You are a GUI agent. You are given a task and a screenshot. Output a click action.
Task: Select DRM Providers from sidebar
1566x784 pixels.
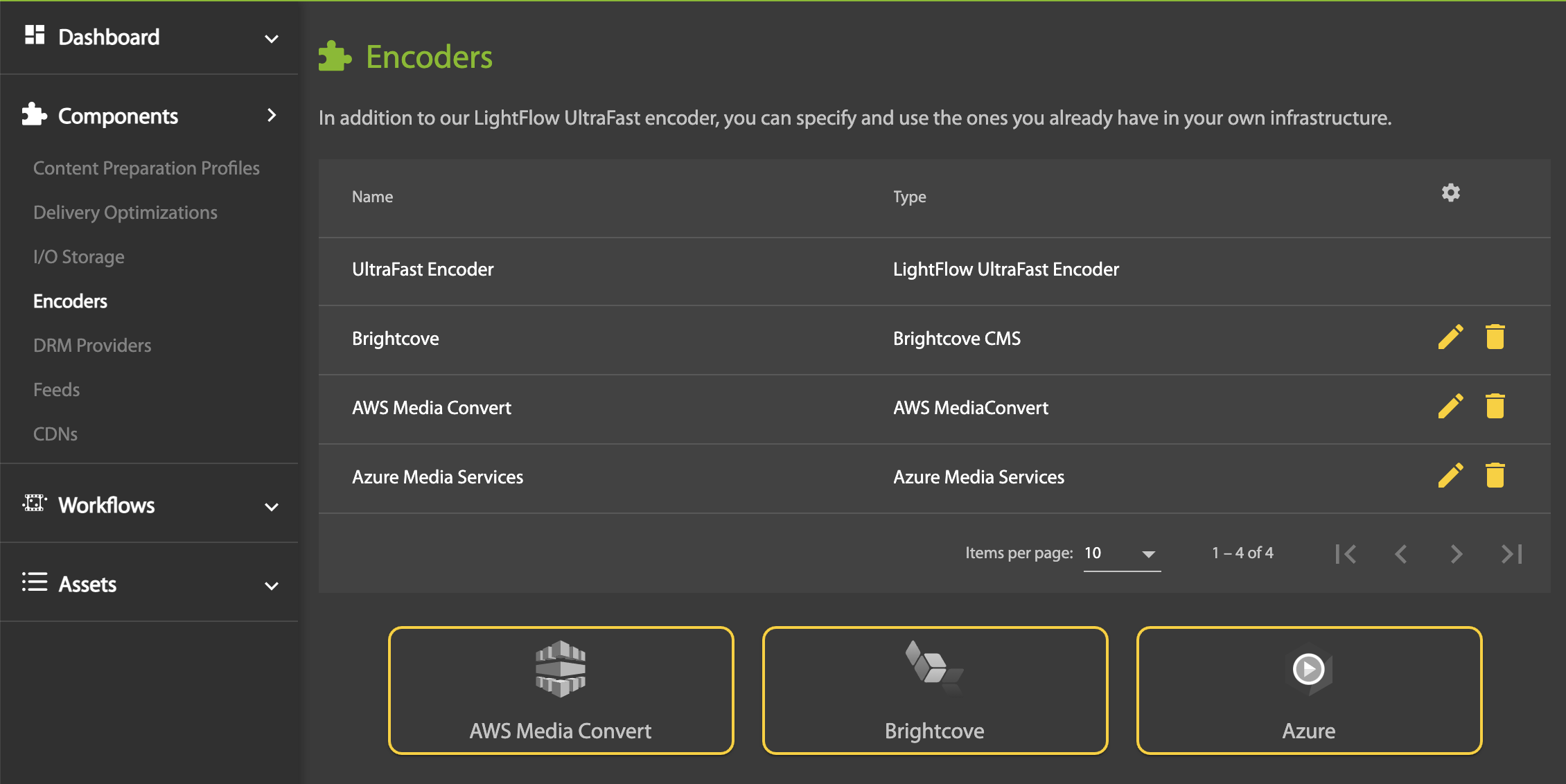click(x=91, y=345)
